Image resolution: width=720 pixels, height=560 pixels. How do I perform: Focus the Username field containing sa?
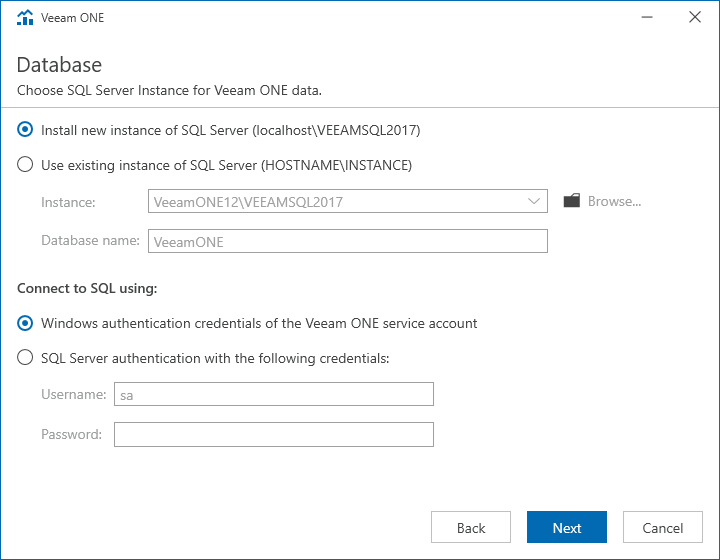(274, 394)
